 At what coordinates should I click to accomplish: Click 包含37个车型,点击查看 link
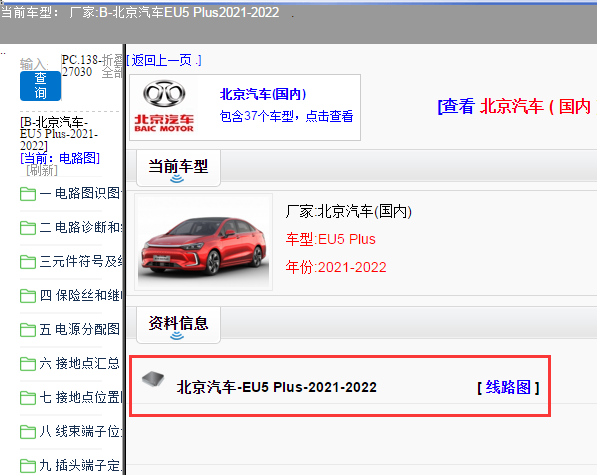pyautogui.click(x=286, y=116)
